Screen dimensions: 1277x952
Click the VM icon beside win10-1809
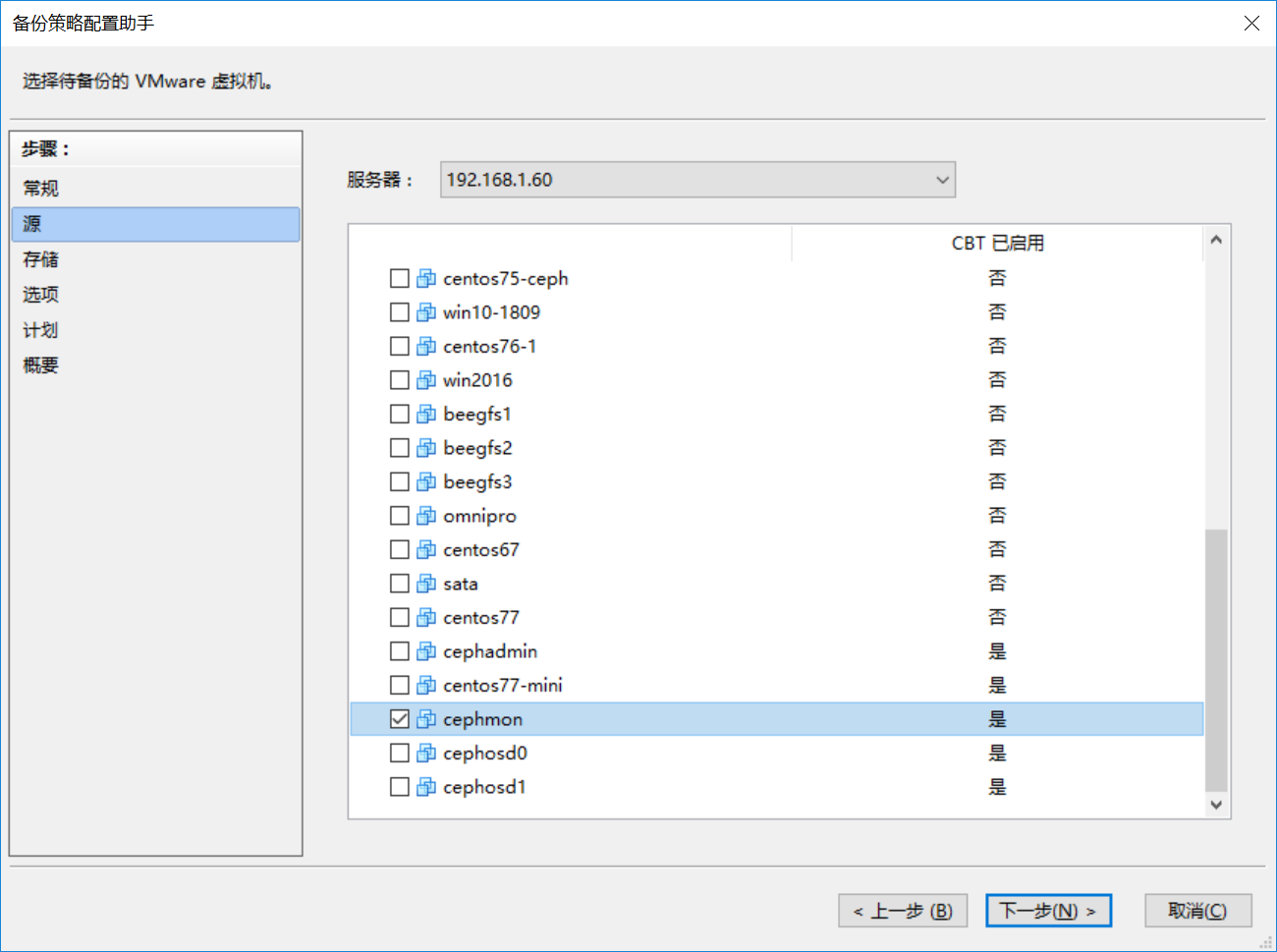tap(425, 312)
